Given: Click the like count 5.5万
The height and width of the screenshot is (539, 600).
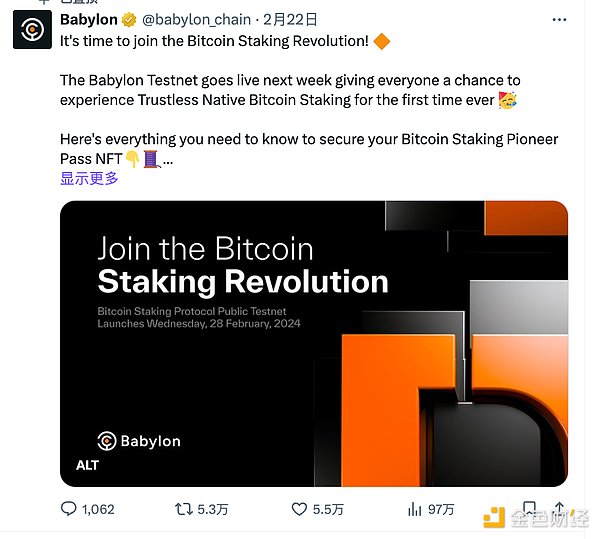Looking at the screenshot, I should (x=329, y=509).
